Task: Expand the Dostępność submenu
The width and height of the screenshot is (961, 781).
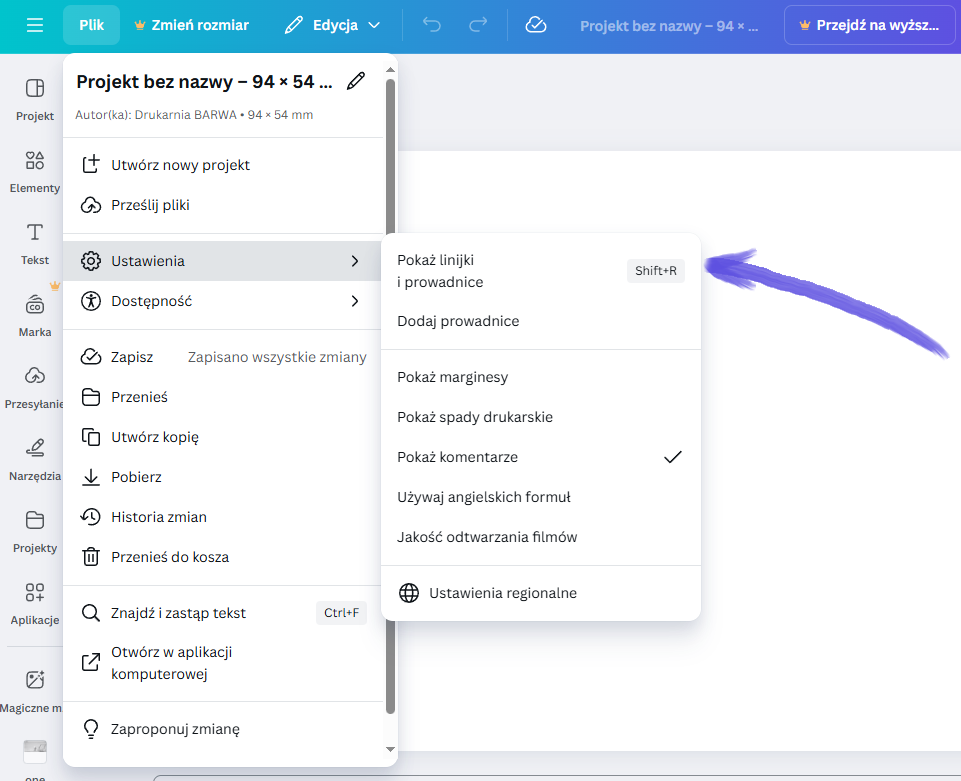Action: 222,301
